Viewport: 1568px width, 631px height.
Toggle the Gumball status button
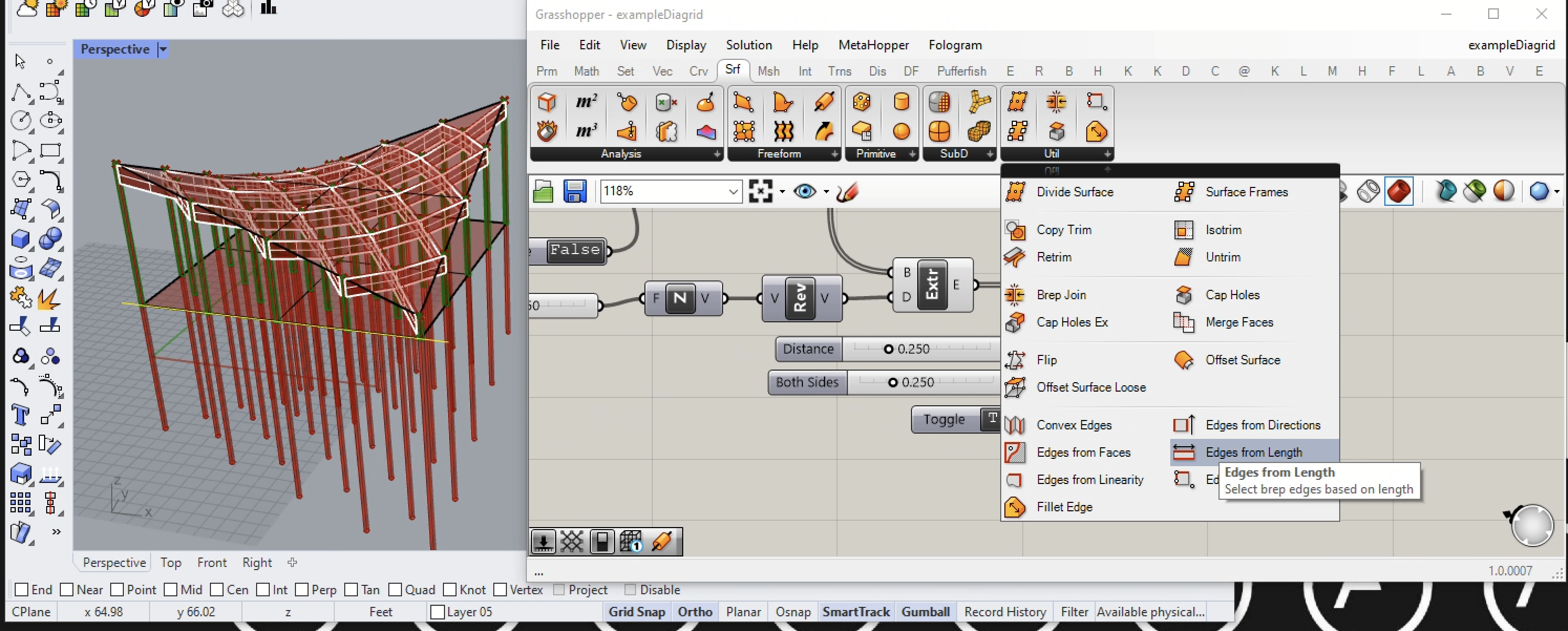[x=925, y=612]
